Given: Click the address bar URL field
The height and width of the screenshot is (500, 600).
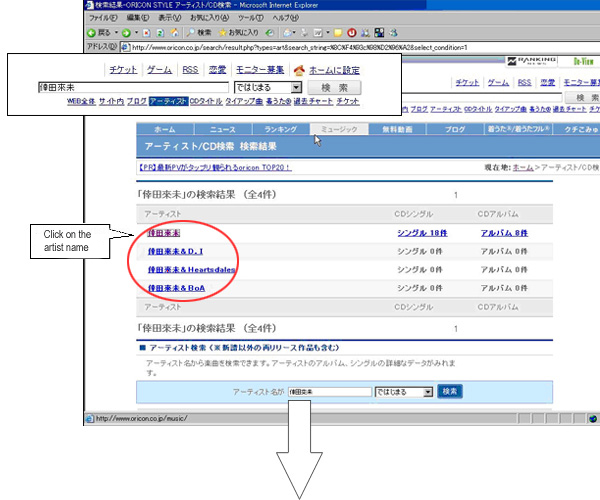Looking at the screenshot, I should pos(360,47).
